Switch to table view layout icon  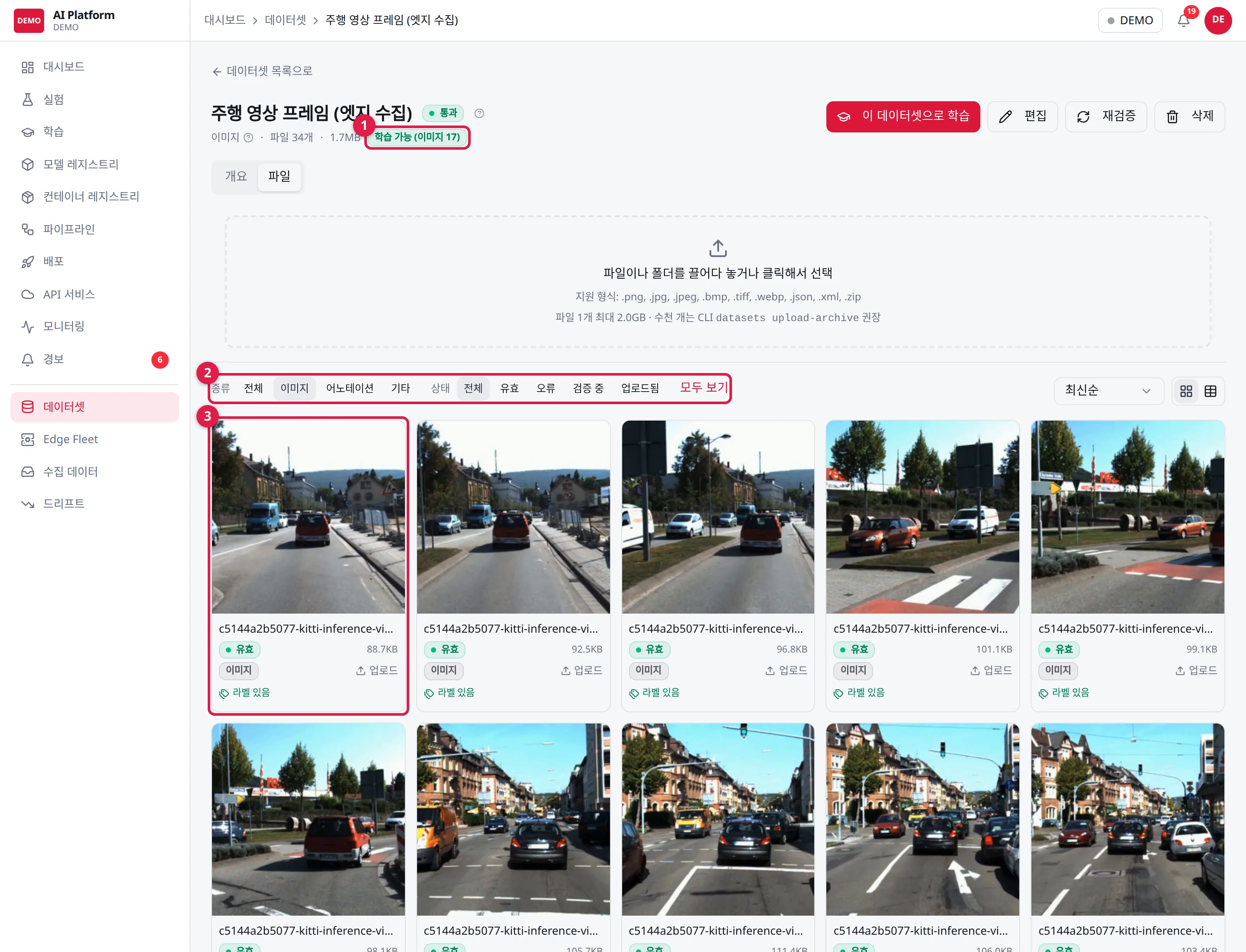1210,391
